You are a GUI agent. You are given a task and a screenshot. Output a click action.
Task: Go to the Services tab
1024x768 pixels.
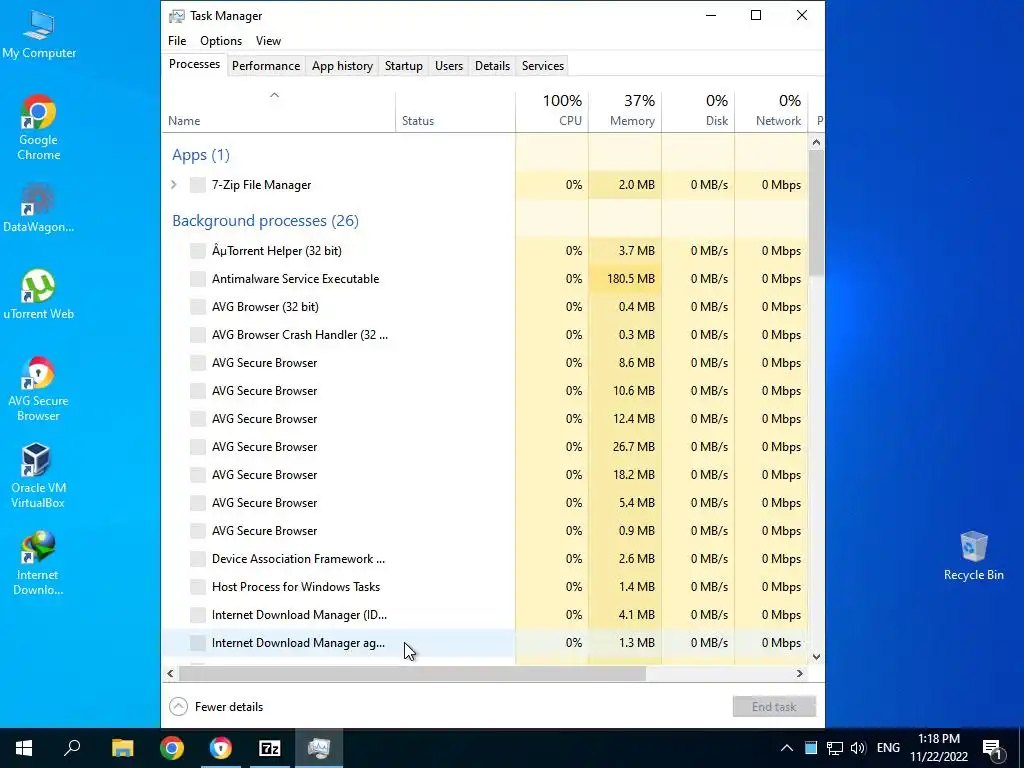[543, 66]
